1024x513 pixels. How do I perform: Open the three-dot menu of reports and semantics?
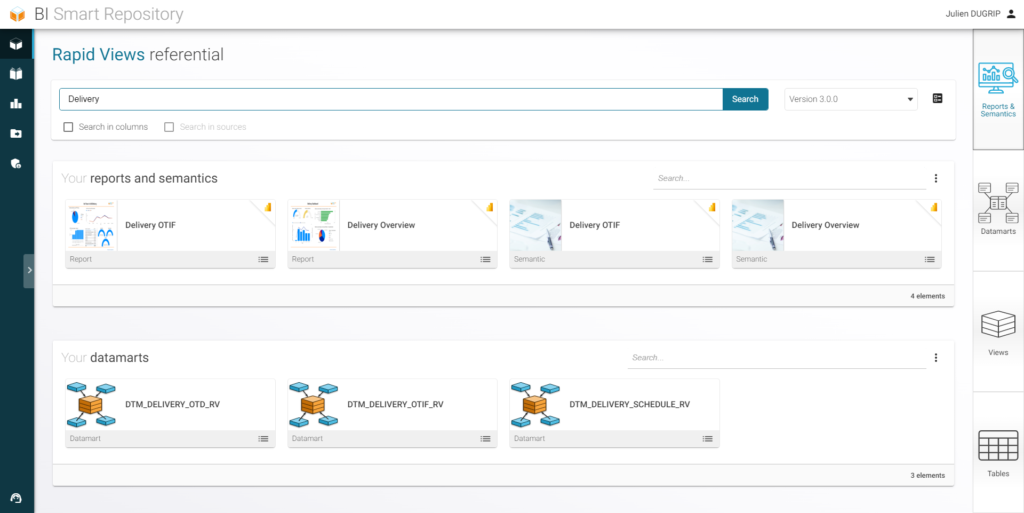point(936,178)
